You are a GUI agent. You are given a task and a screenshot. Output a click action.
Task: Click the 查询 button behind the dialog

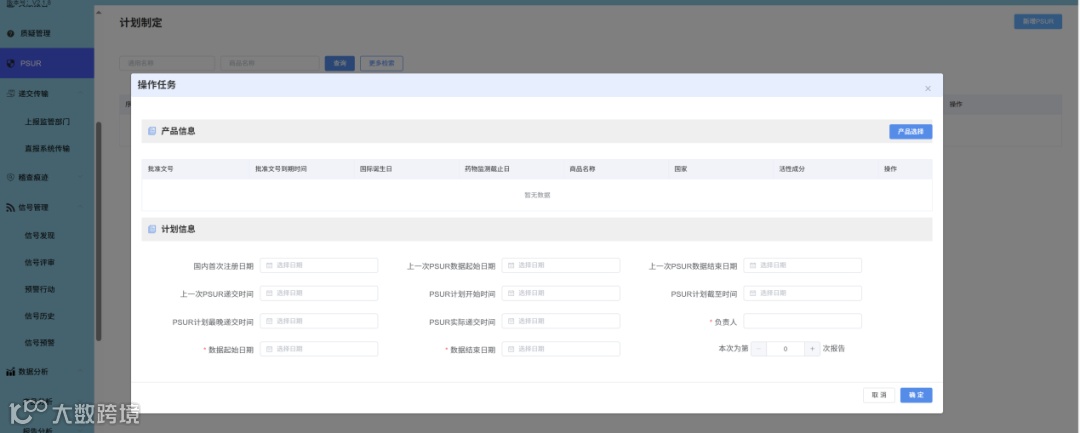pyautogui.click(x=340, y=63)
